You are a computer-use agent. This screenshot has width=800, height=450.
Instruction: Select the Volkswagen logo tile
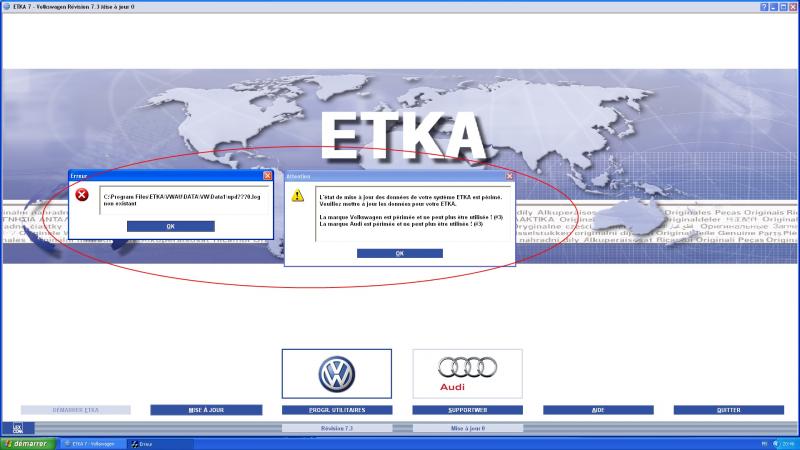point(337,373)
